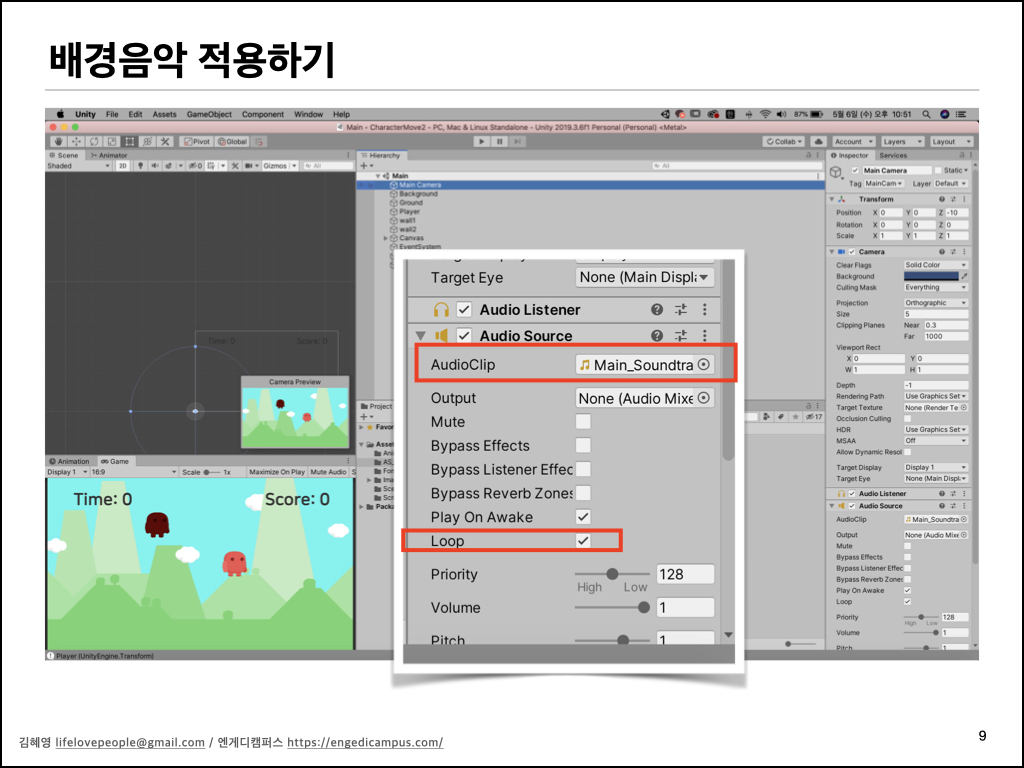Select the Rect tool in Unity toolbar
1024x768 pixels.
tap(129, 142)
